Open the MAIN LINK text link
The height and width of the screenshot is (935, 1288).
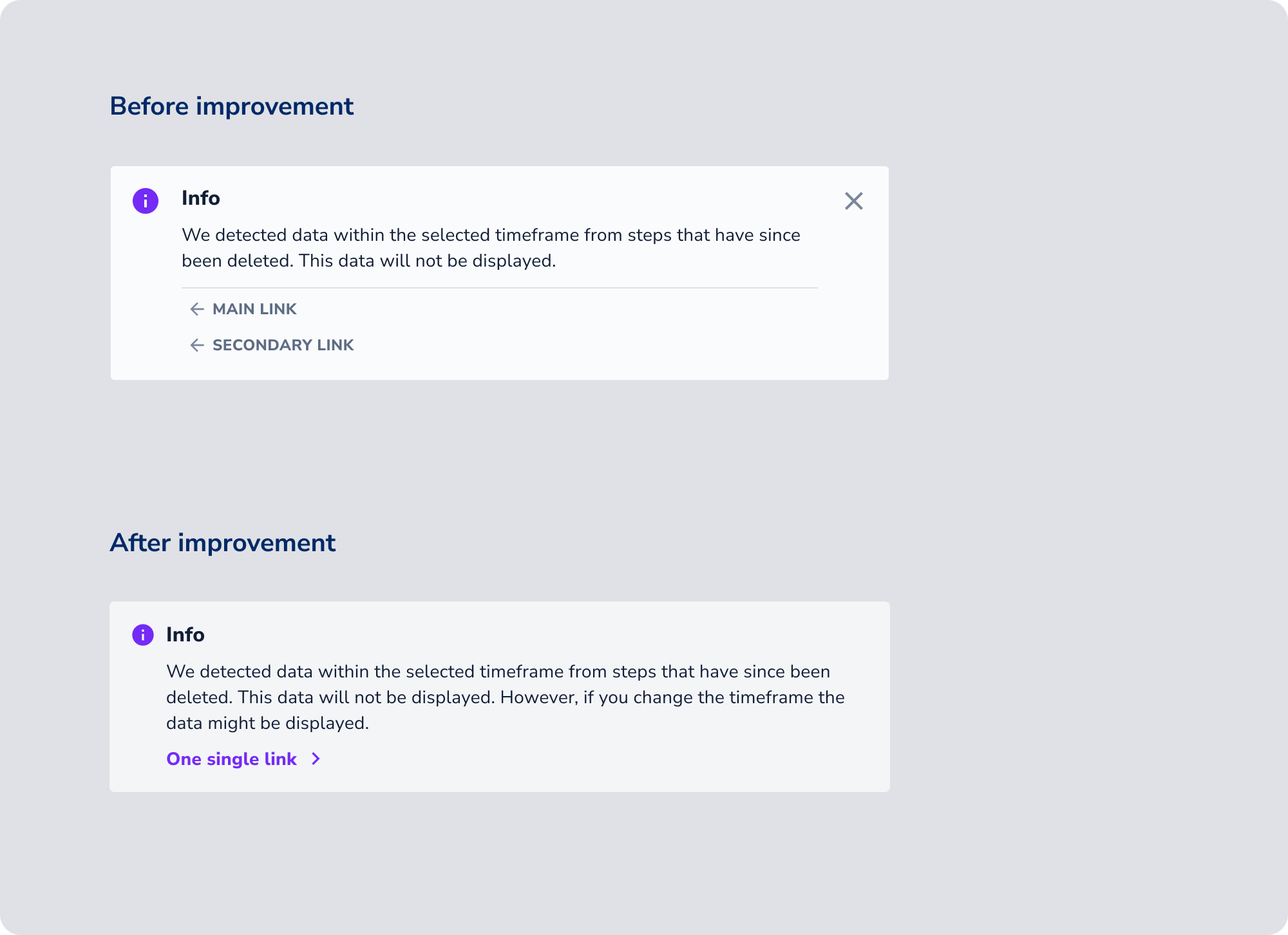254,309
